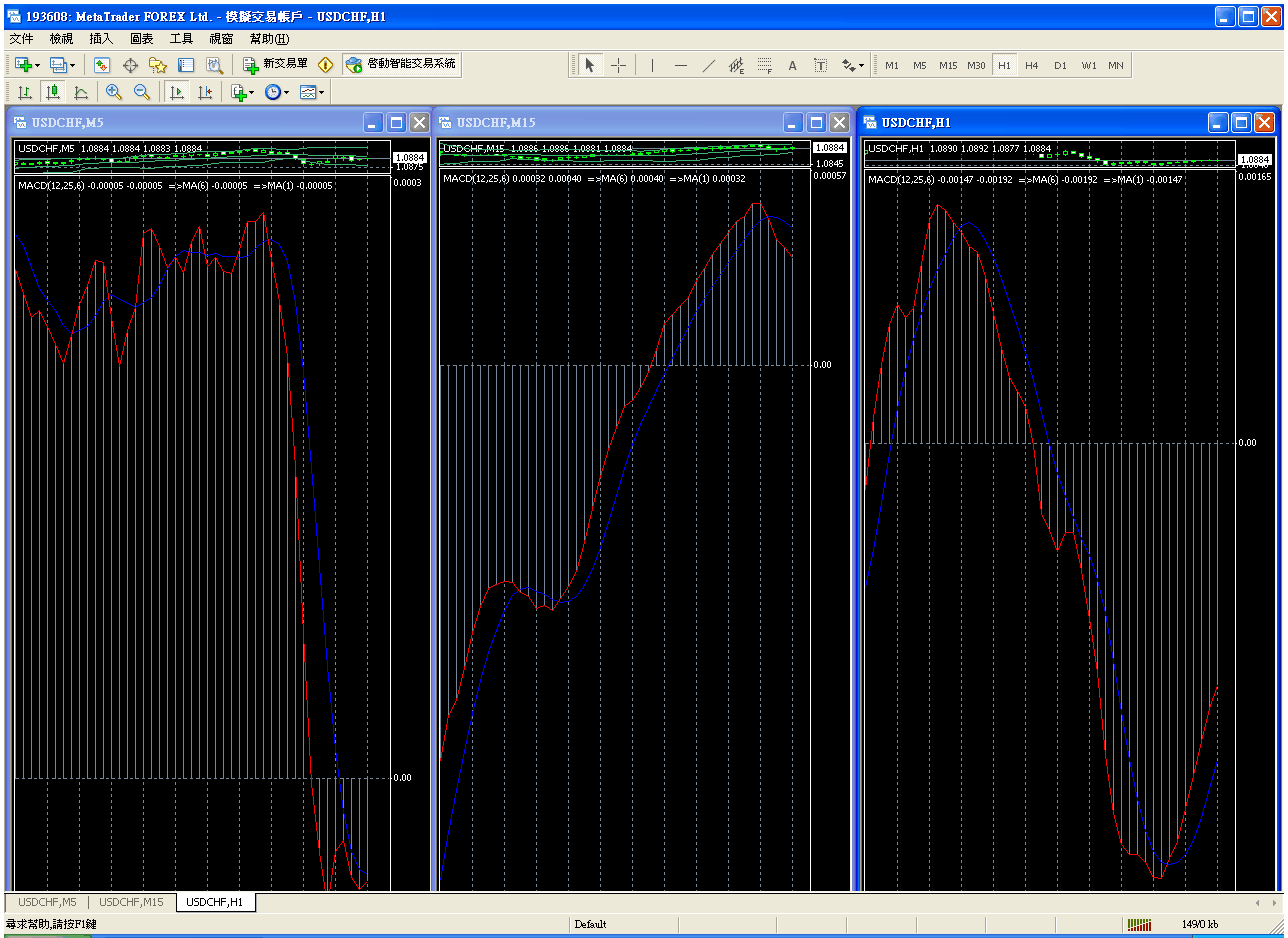Open the Navigator star-folder icon
This screenshot has width=1288, height=938.
click(x=158, y=65)
